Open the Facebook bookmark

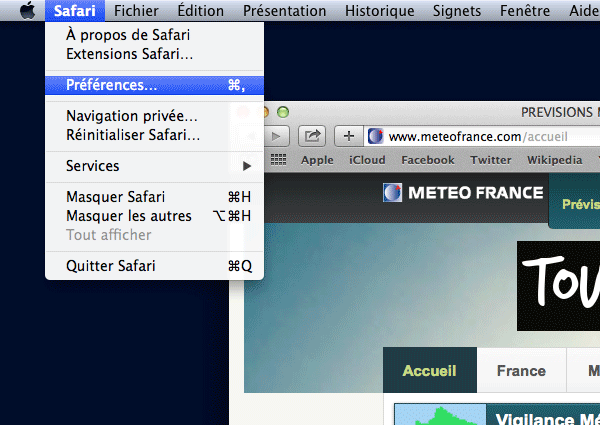(x=427, y=160)
